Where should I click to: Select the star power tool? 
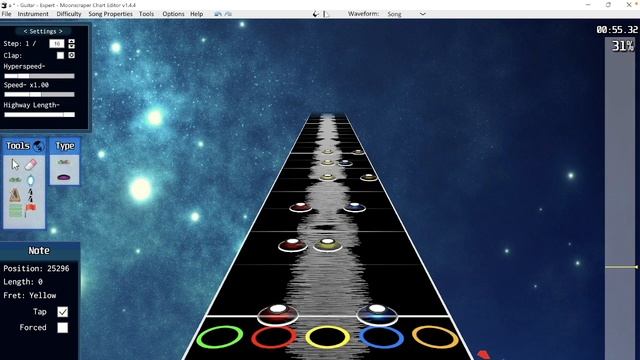[x=31, y=180]
